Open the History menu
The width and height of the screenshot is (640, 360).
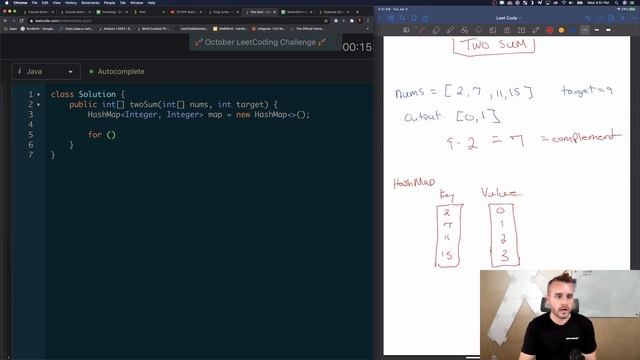coord(71,2)
